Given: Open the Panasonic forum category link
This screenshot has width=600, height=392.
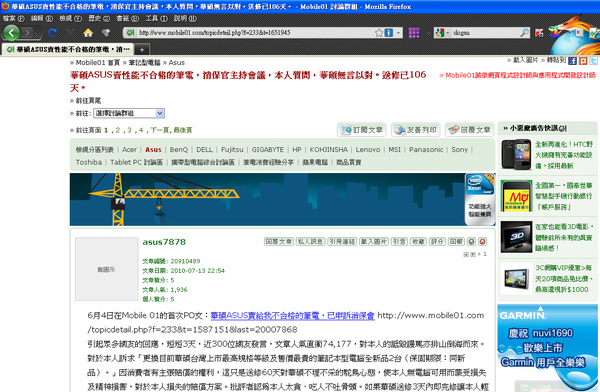Looking at the screenshot, I should 426,150.
